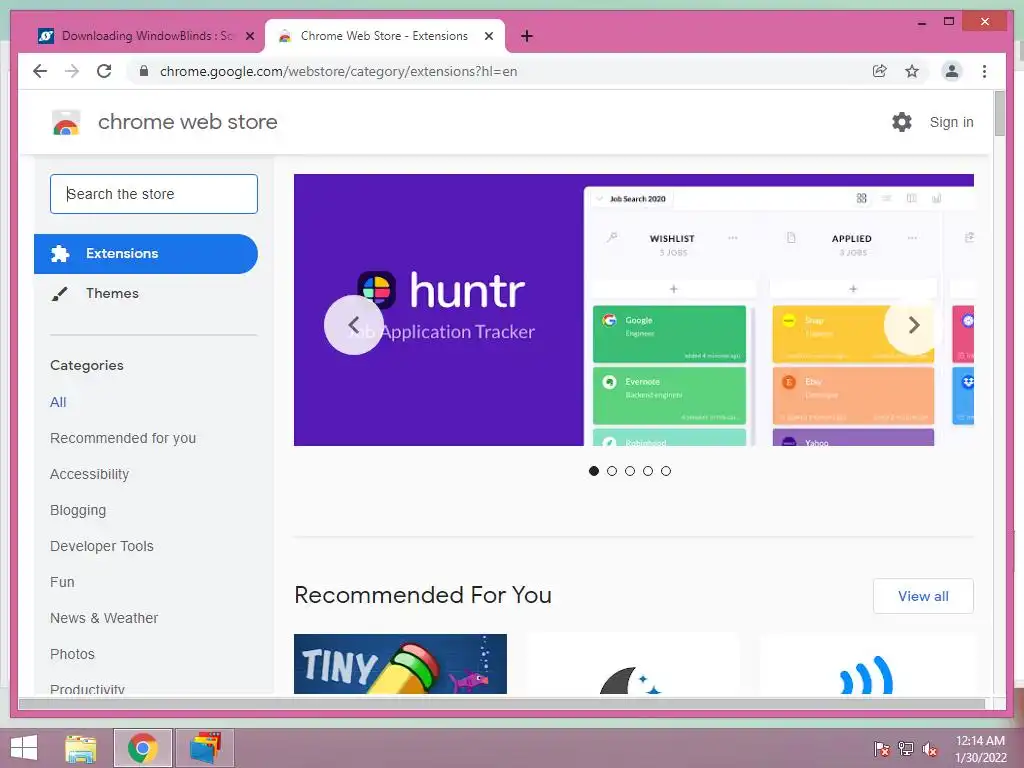Image resolution: width=1024 pixels, height=768 pixels.
Task: Open the taskbar clock showing 12:14 AM
Action: pyautogui.click(x=980, y=749)
